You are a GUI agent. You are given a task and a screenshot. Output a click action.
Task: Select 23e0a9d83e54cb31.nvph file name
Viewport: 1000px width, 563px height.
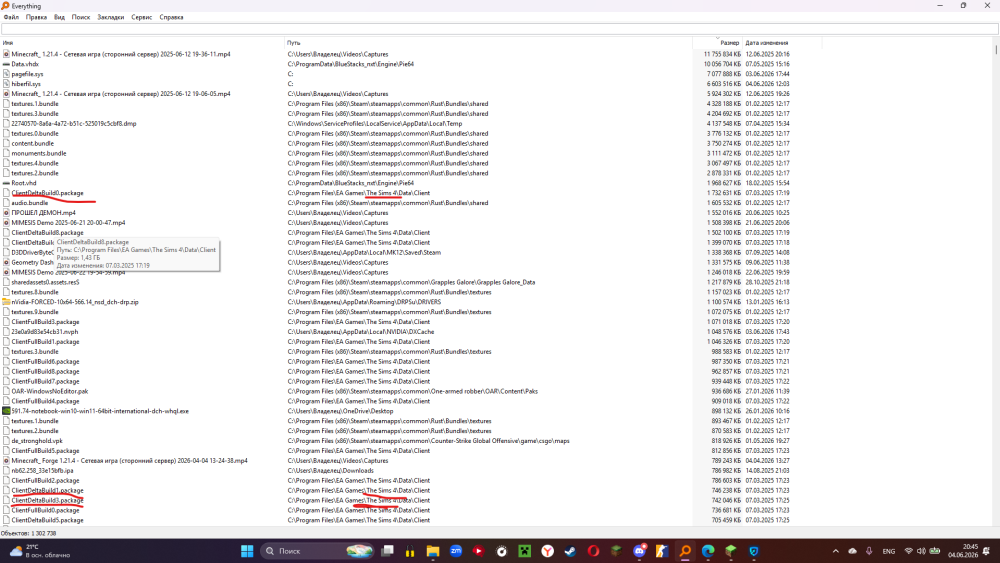click(x=45, y=332)
